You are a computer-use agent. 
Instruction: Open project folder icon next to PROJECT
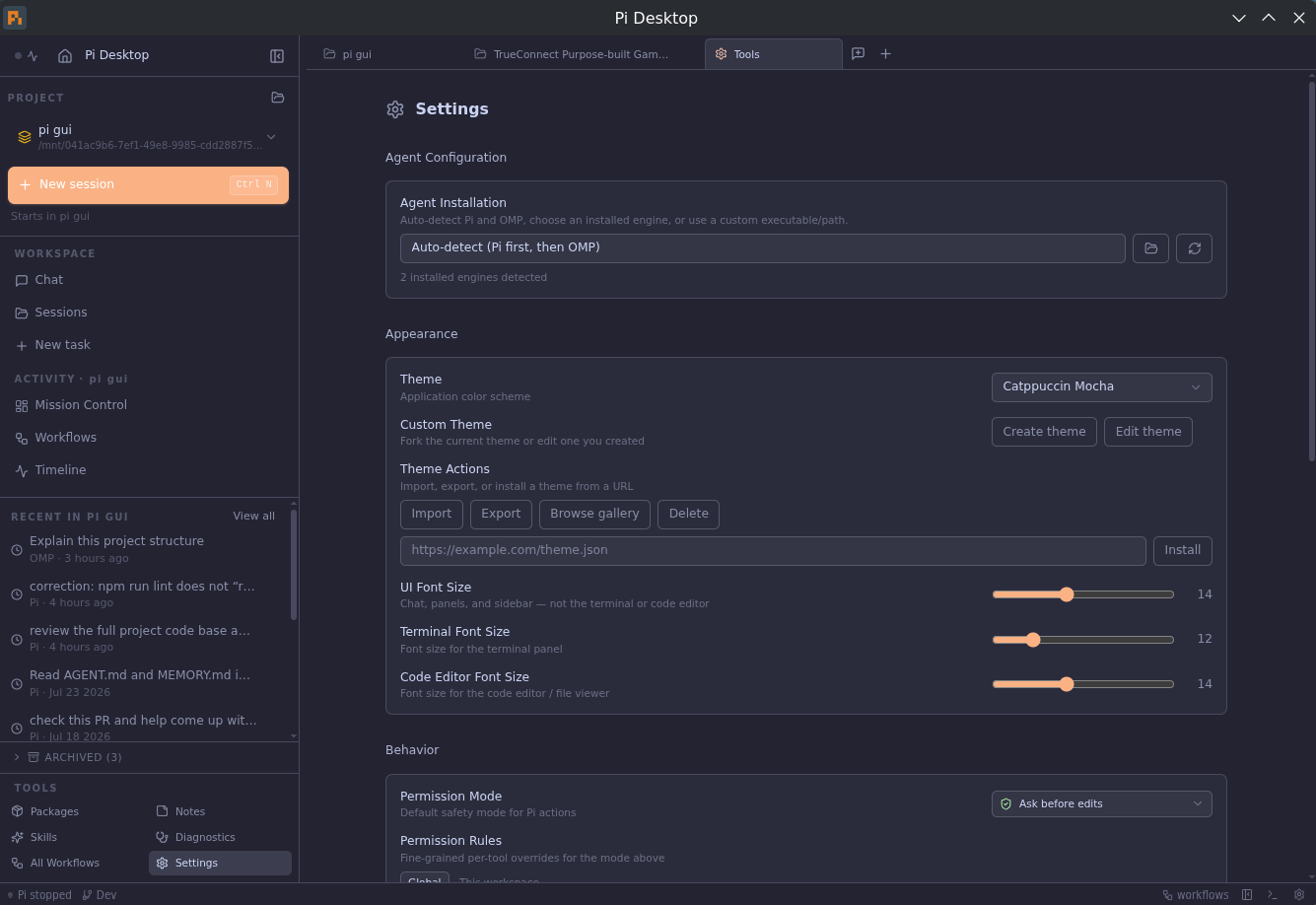(x=278, y=98)
